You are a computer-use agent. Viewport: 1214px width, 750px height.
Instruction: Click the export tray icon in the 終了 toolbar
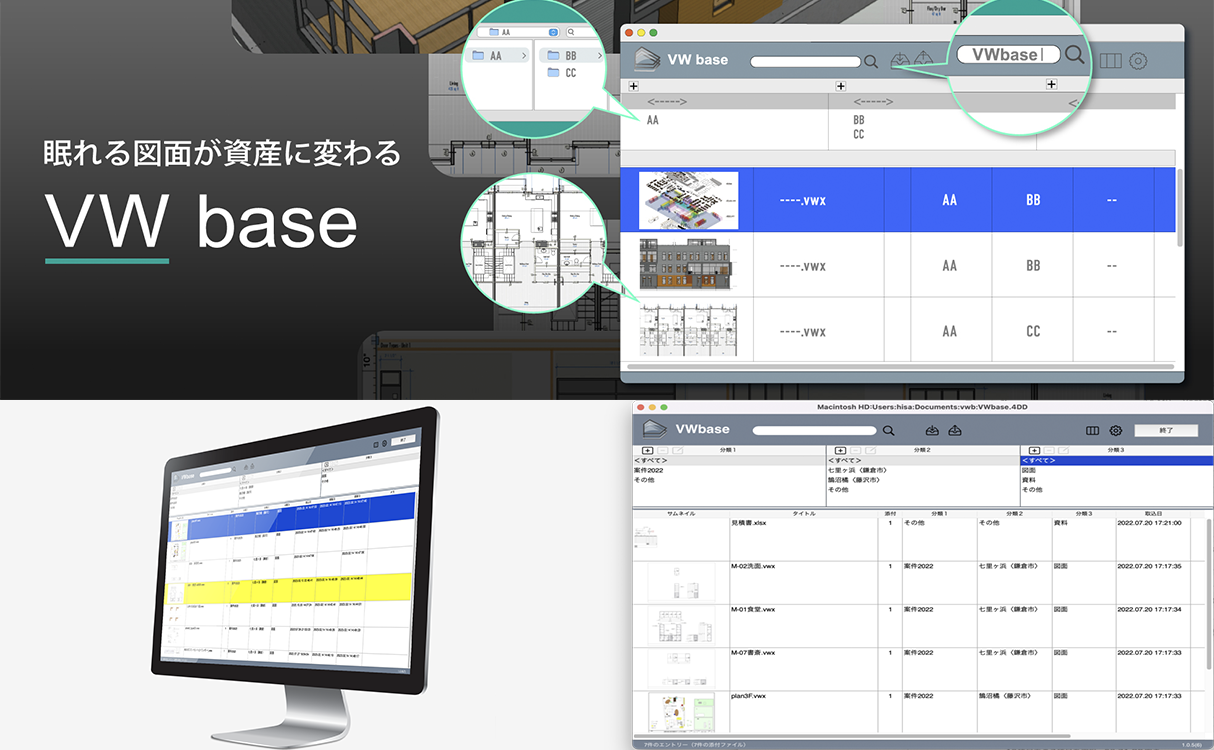click(x=955, y=431)
